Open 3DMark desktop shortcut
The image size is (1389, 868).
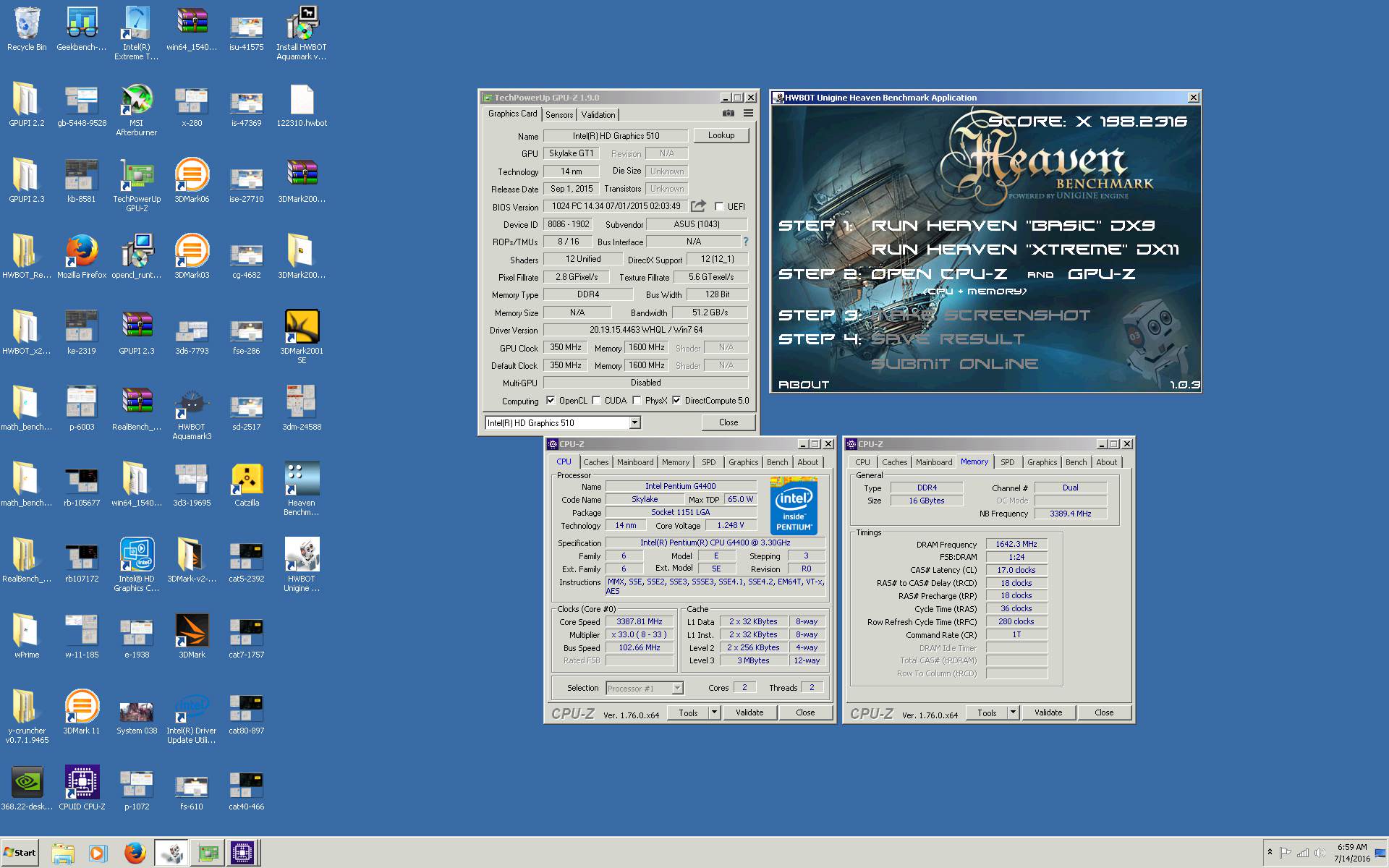click(x=192, y=637)
